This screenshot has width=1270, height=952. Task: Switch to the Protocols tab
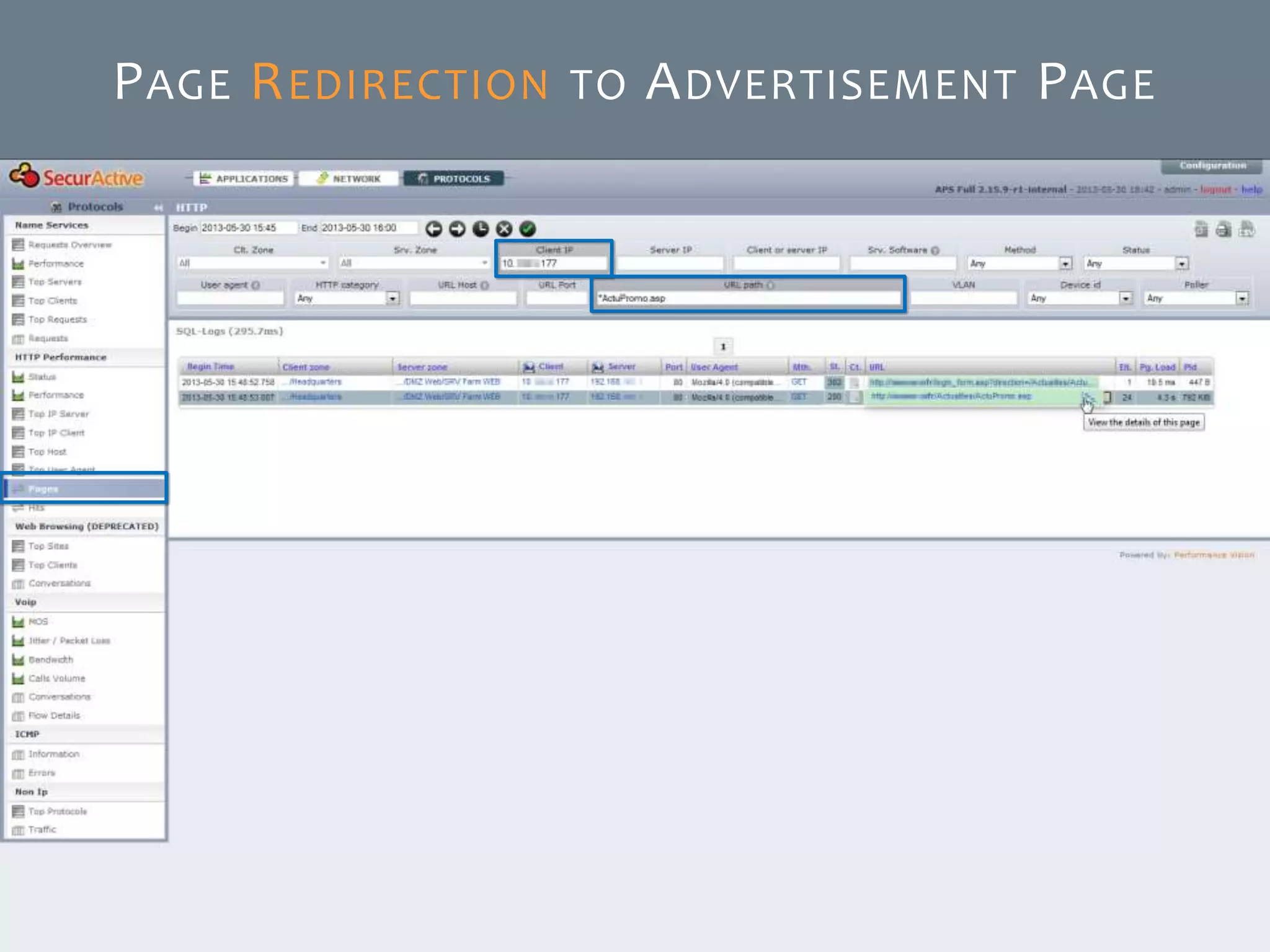(x=453, y=179)
